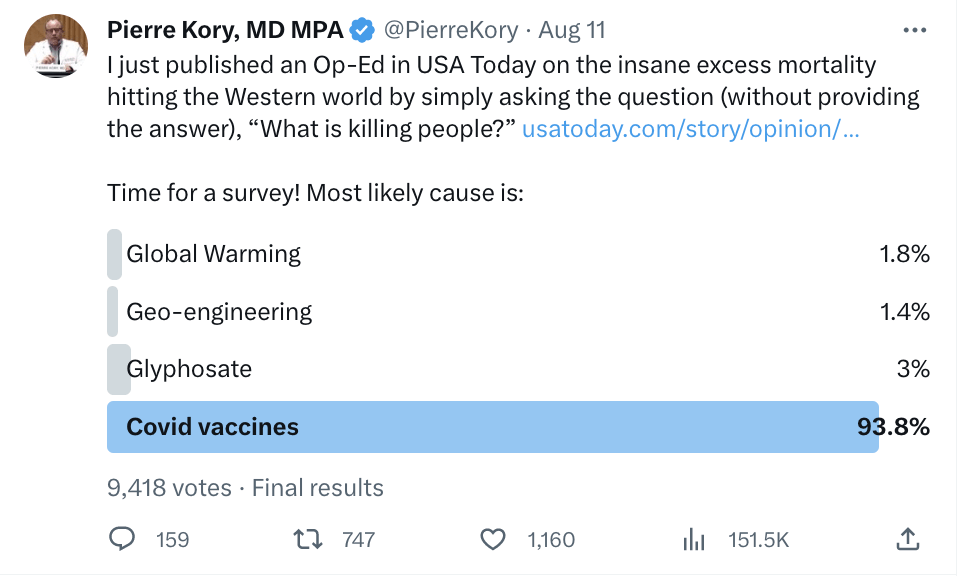Click the Pierre Kory, MD MPA display name
The width and height of the screenshot is (976, 576).
pyautogui.click(x=224, y=30)
